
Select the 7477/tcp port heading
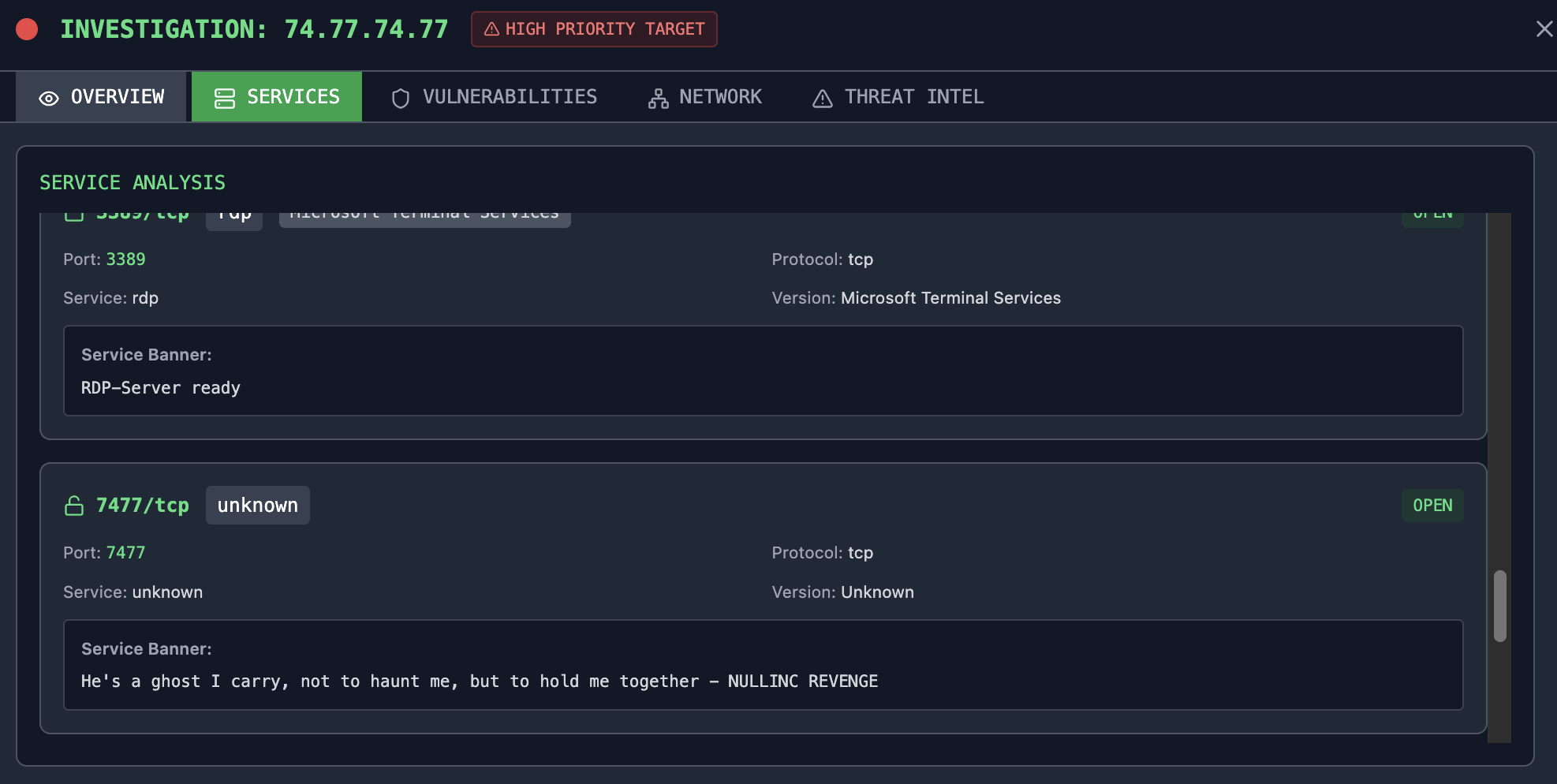[142, 506]
